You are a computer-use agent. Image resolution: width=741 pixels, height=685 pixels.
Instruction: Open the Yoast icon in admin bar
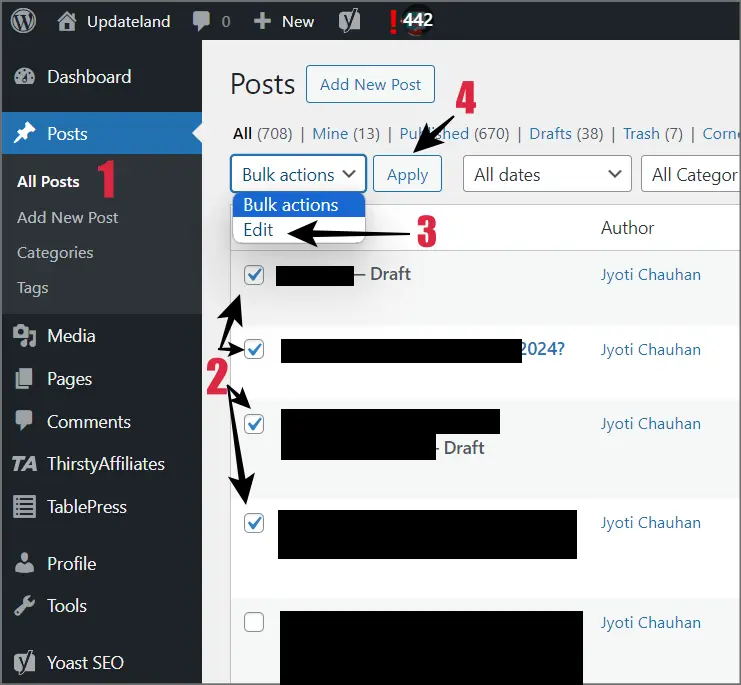pos(349,21)
